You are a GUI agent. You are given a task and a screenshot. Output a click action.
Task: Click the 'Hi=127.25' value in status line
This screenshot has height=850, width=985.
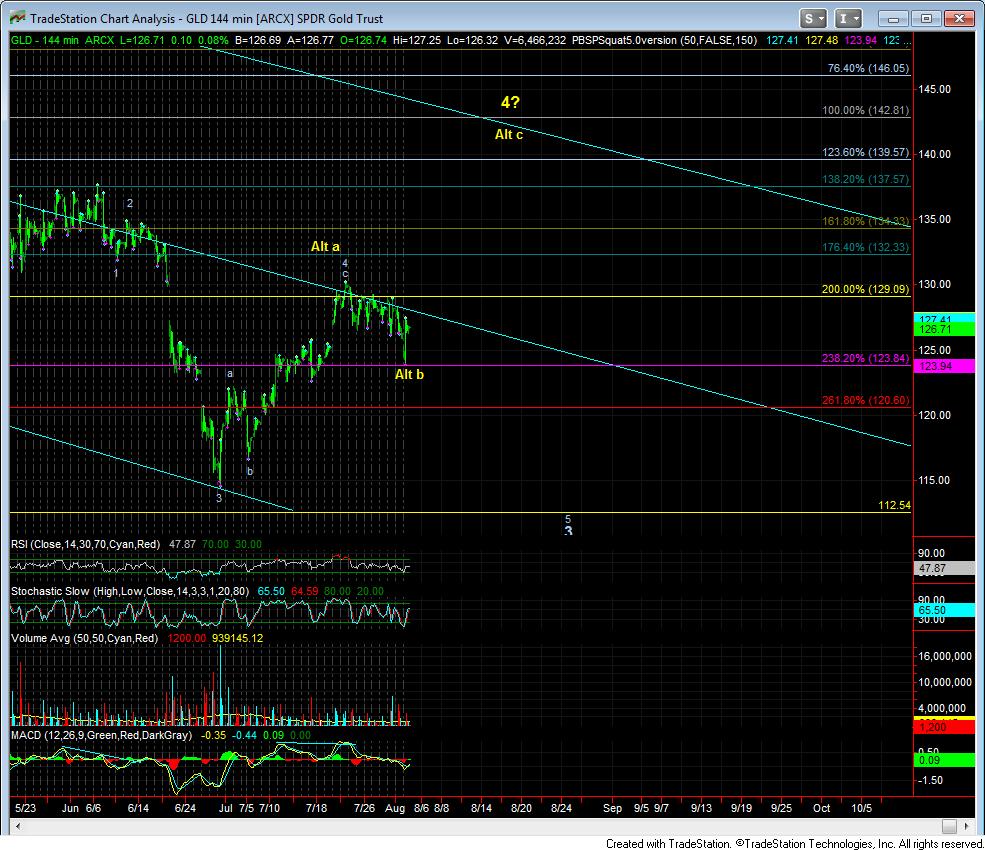tap(417, 40)
